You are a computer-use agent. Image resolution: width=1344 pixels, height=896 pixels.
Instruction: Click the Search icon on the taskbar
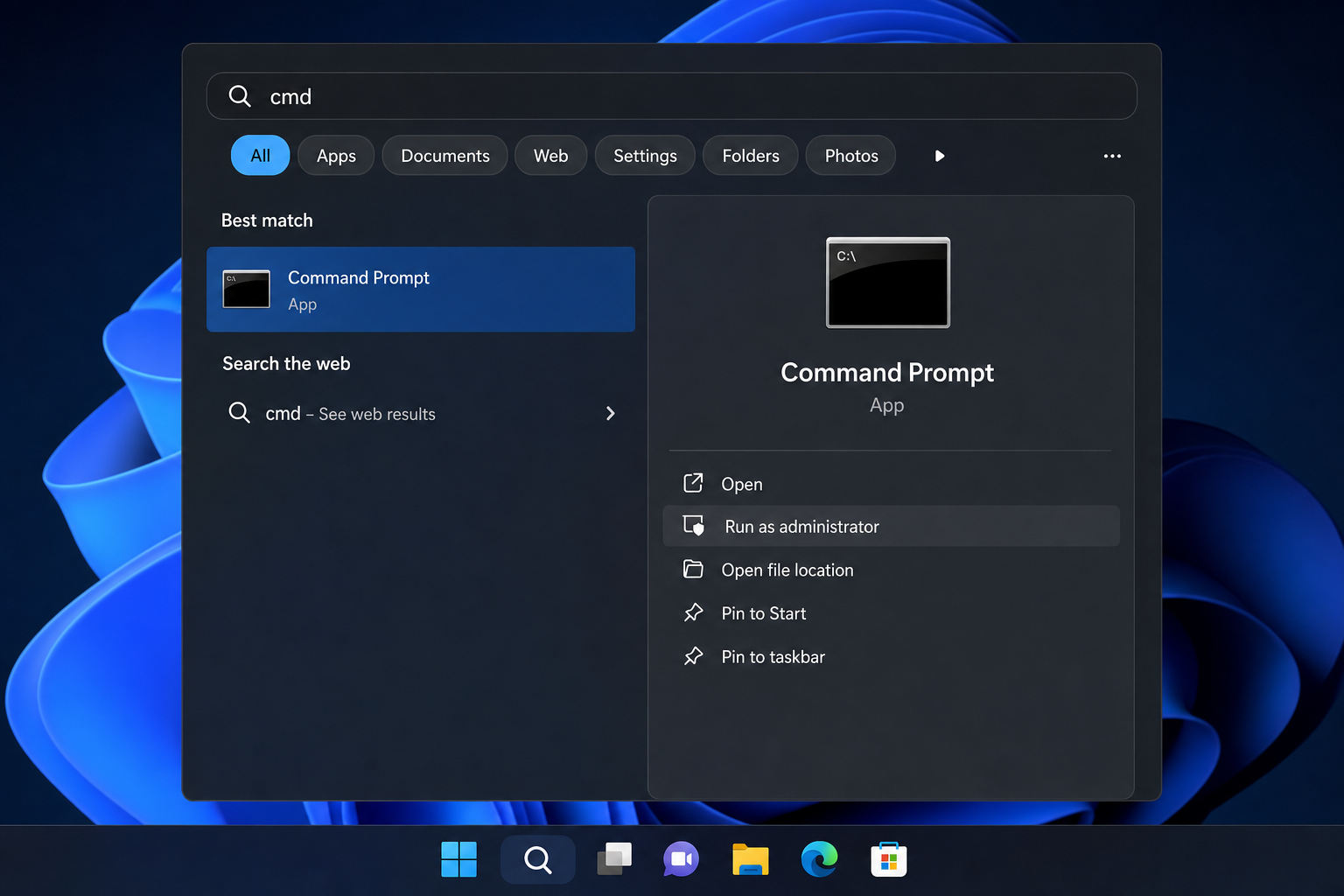tap(537, 859)
